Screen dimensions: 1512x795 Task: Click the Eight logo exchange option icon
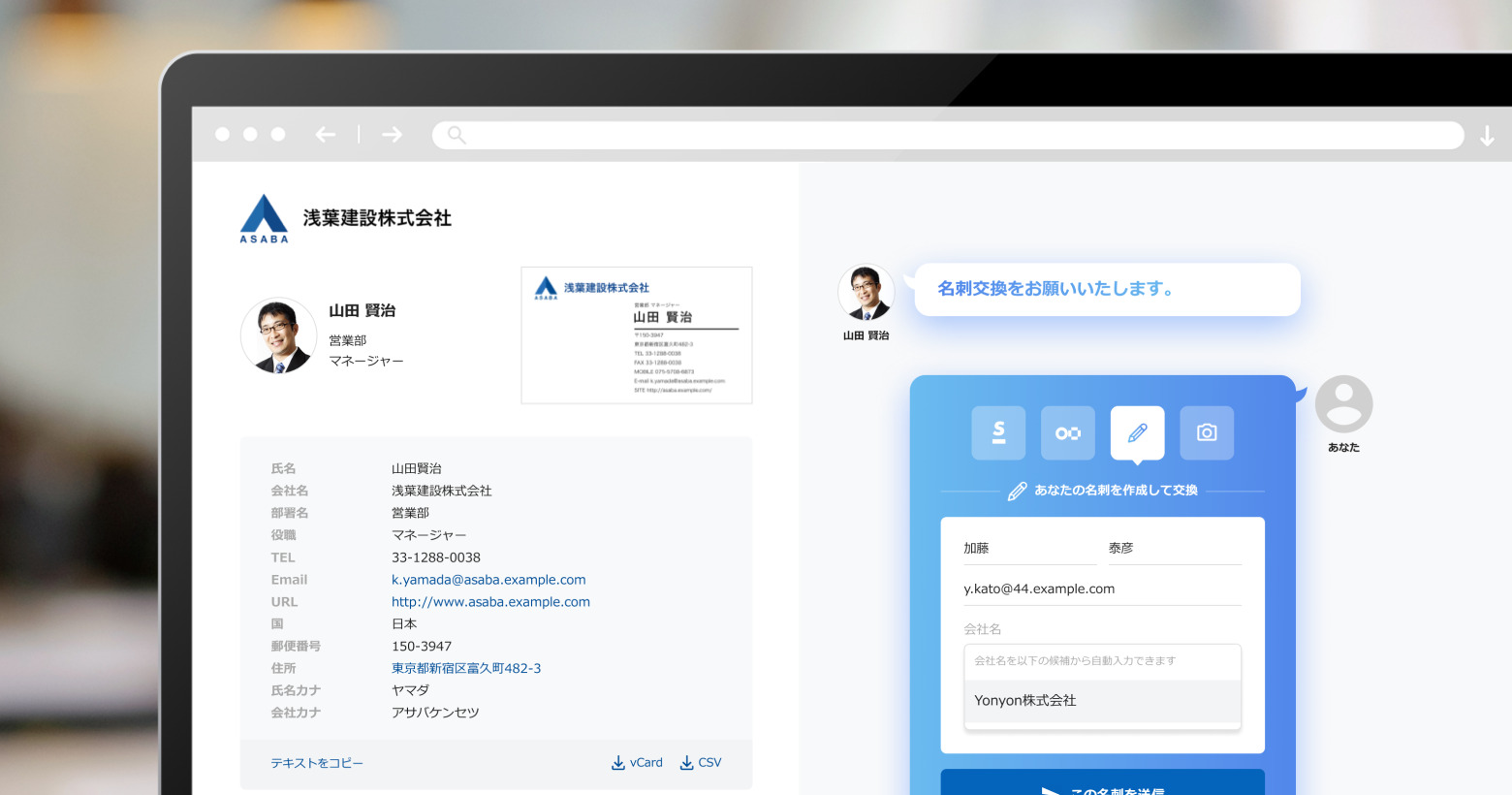pos(1067,433)
